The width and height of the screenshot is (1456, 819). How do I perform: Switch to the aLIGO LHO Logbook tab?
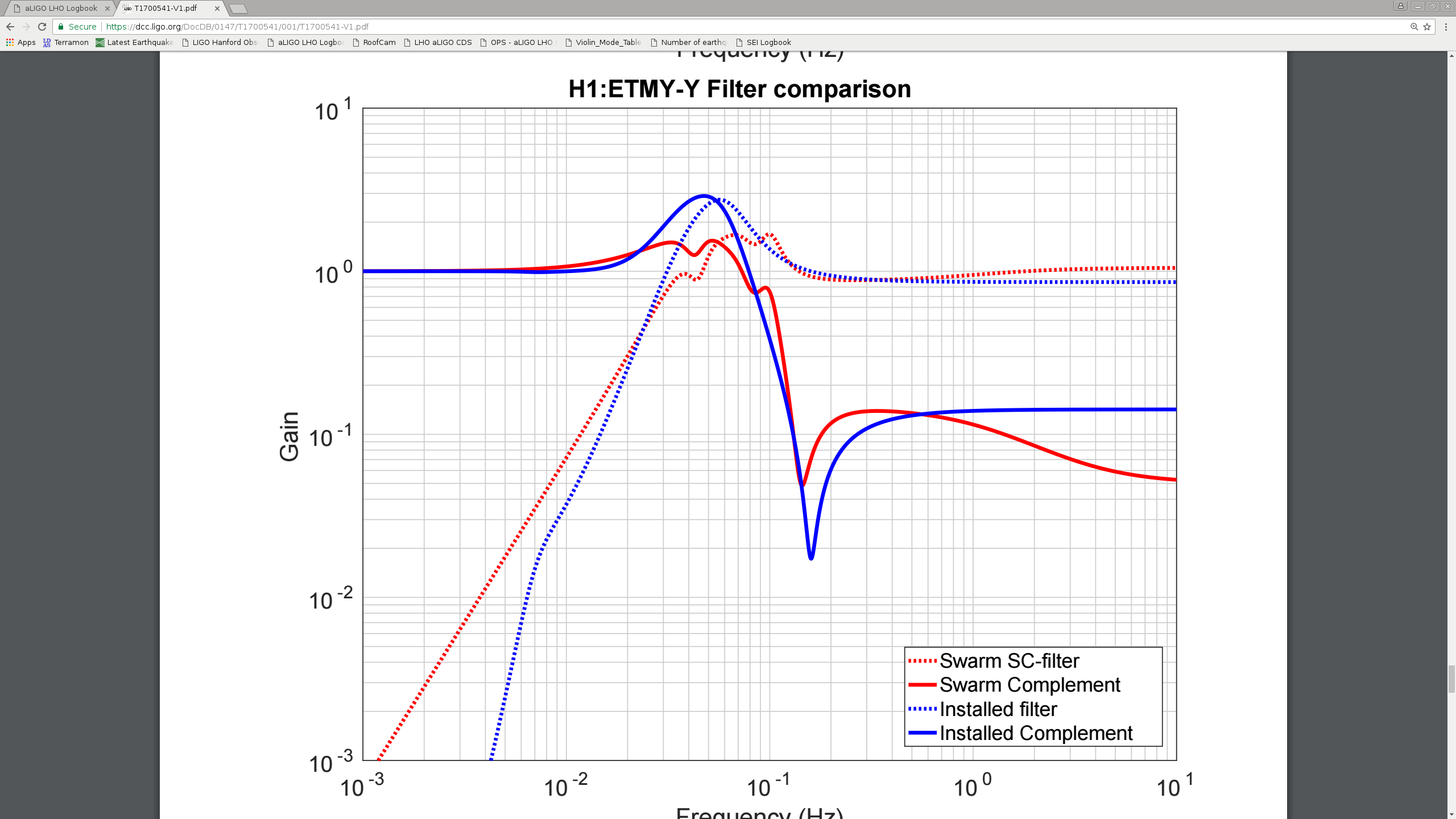pos(60,8)
